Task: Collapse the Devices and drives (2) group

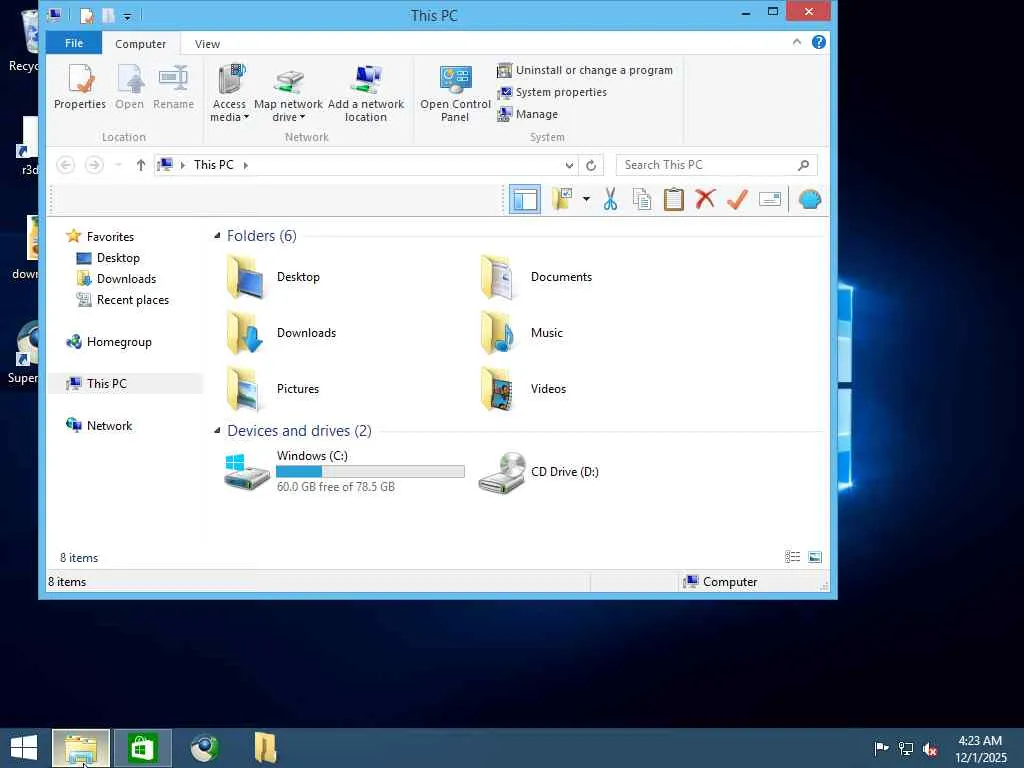Action: pos(217,431)
